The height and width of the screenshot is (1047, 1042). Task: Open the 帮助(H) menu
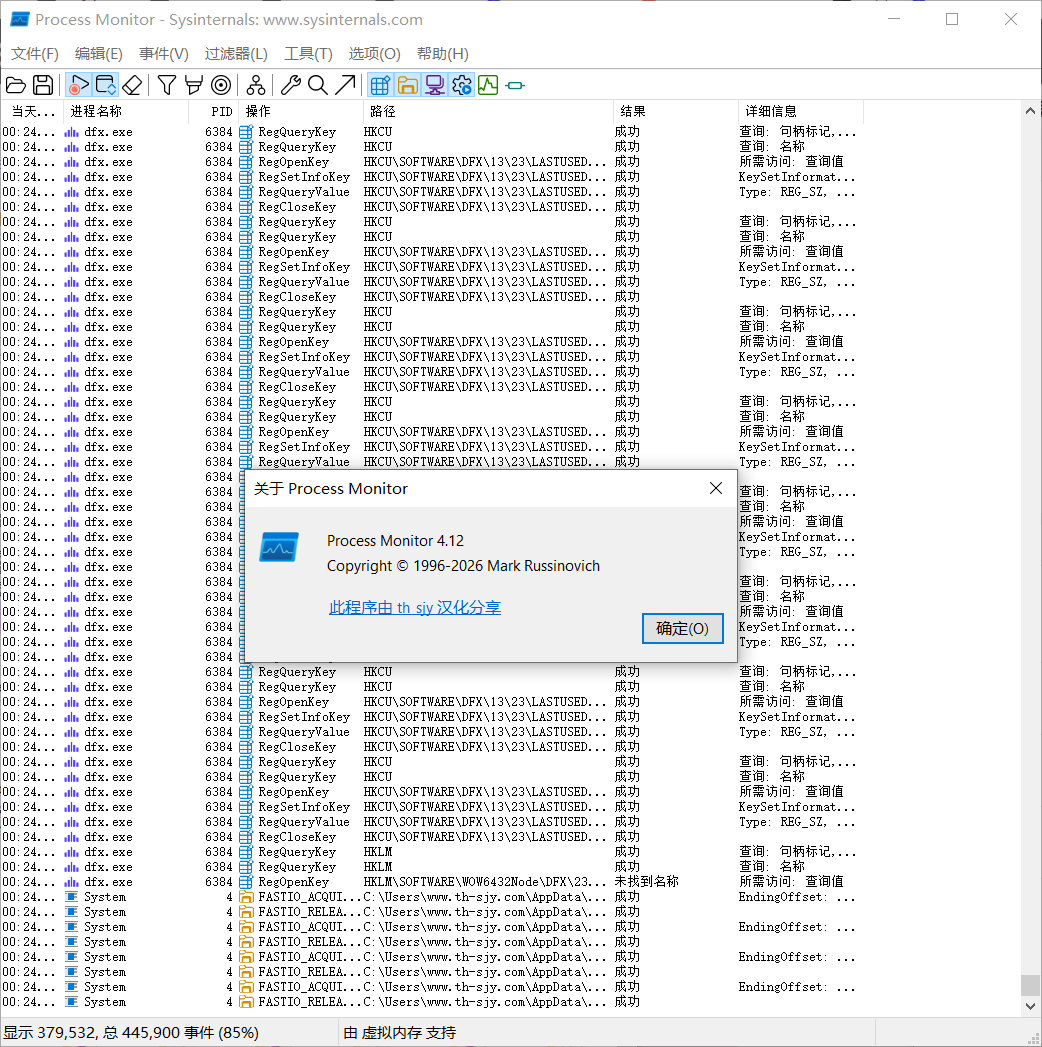pos(443,54)
